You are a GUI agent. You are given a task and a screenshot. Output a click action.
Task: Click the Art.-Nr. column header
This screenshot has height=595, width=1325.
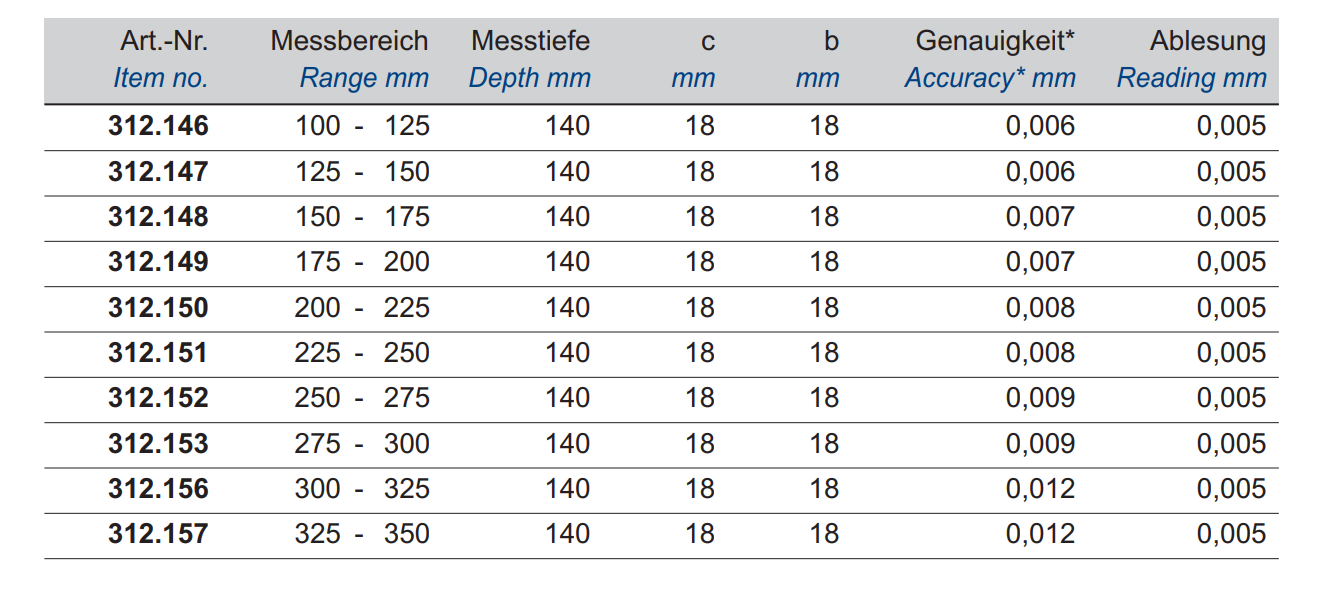click(164, 42)
